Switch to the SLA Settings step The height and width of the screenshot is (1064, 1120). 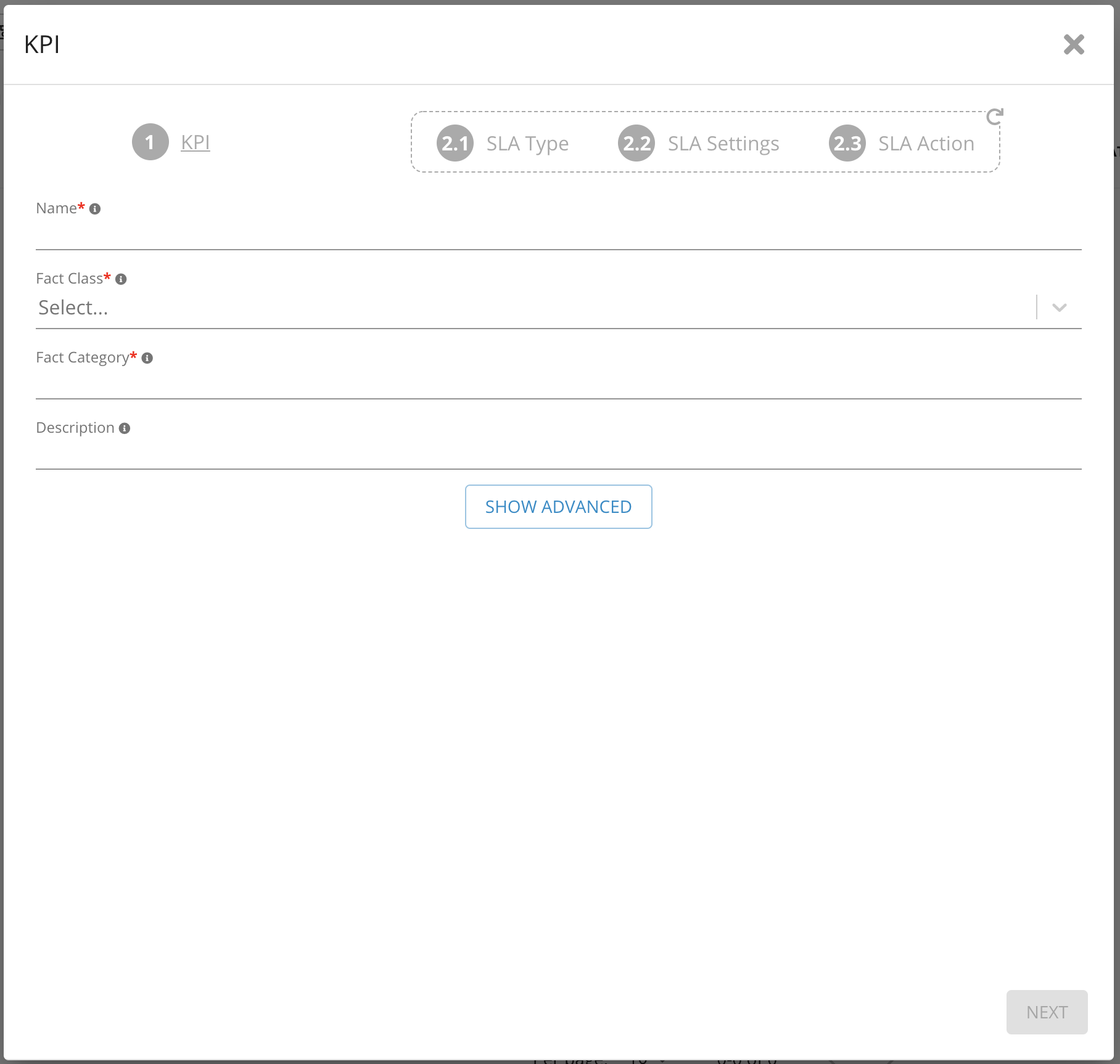click(x=723, y=144)
